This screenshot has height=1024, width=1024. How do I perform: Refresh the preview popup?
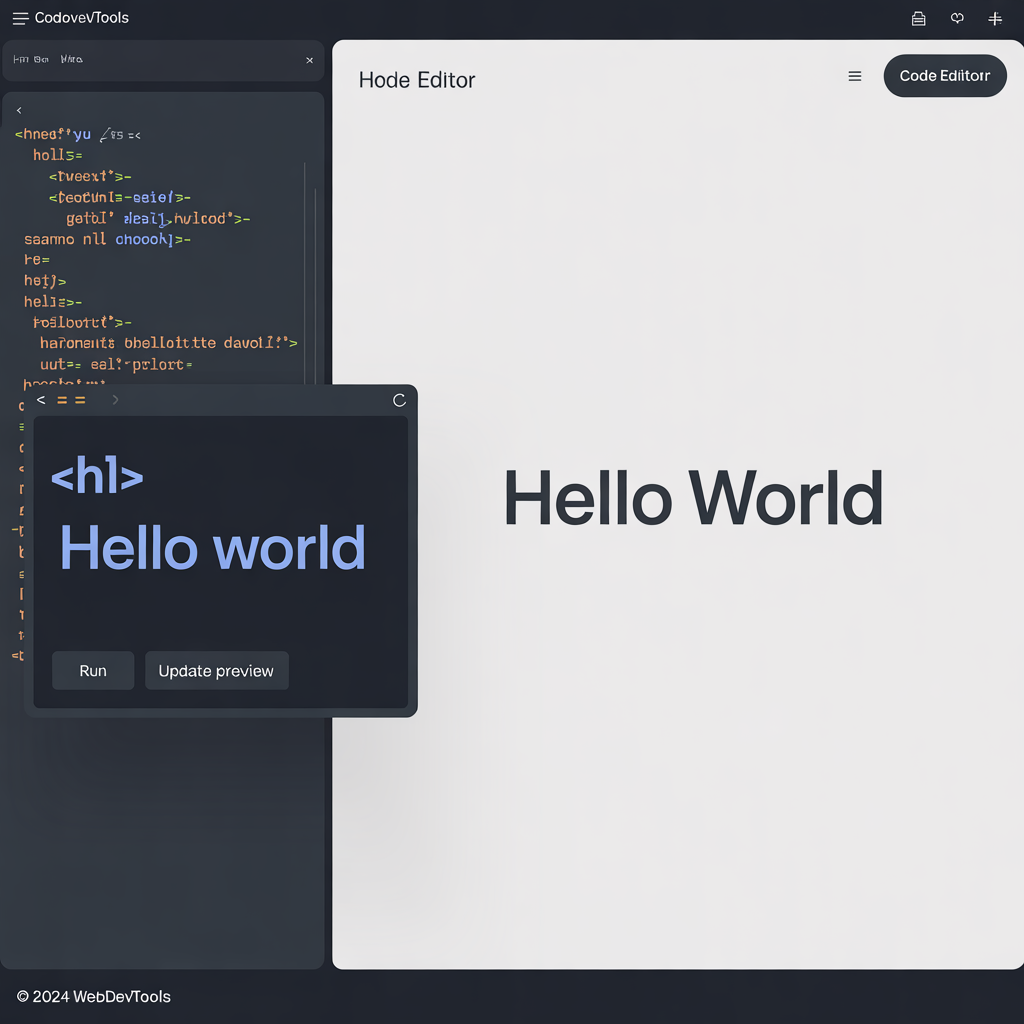[399, 399]
